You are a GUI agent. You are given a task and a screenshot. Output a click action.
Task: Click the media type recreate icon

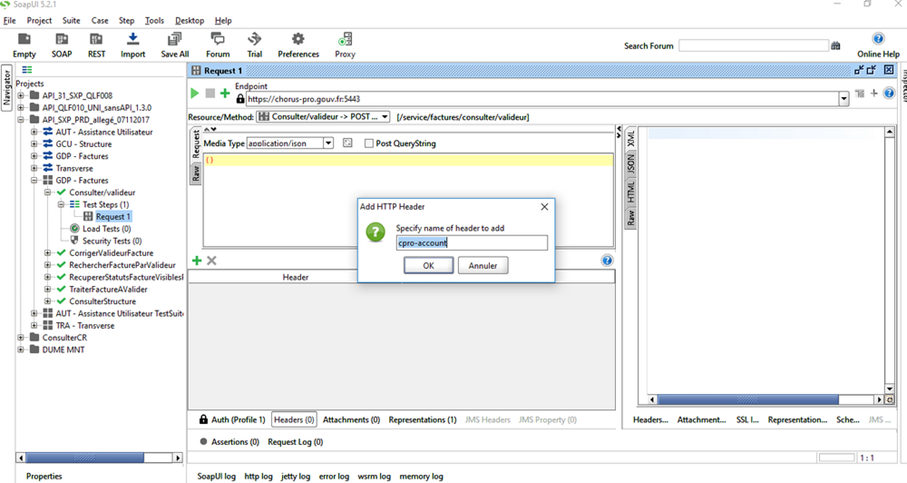point(347,142)
